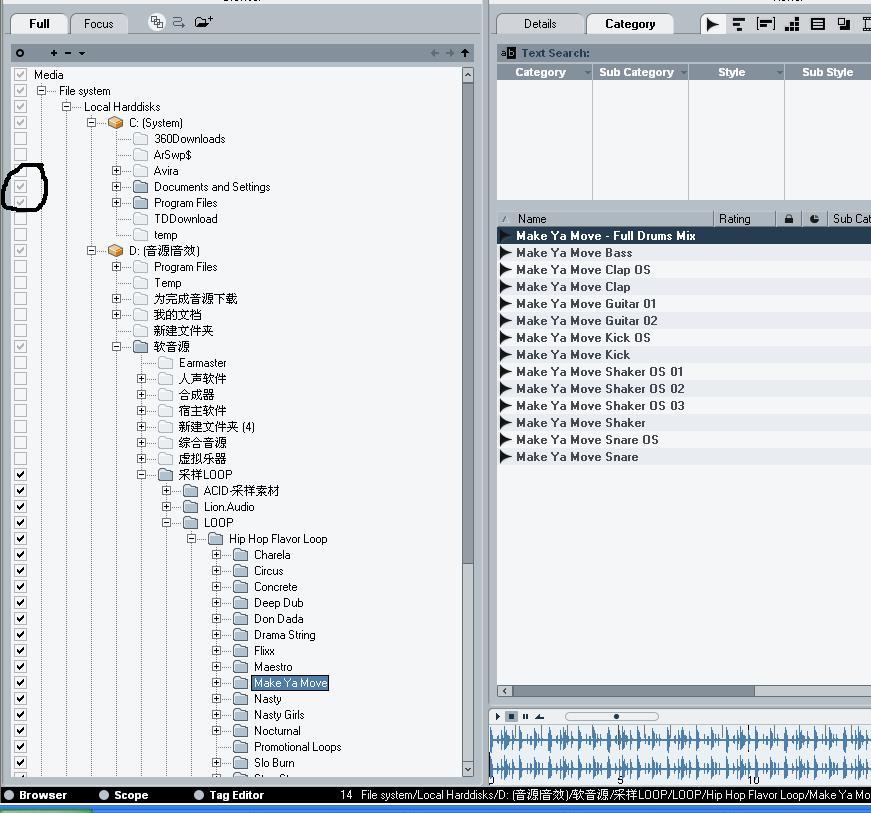Click the C: (System) drive icon
871x813 pixels.
pyautogui.click(x=116, y=123)
